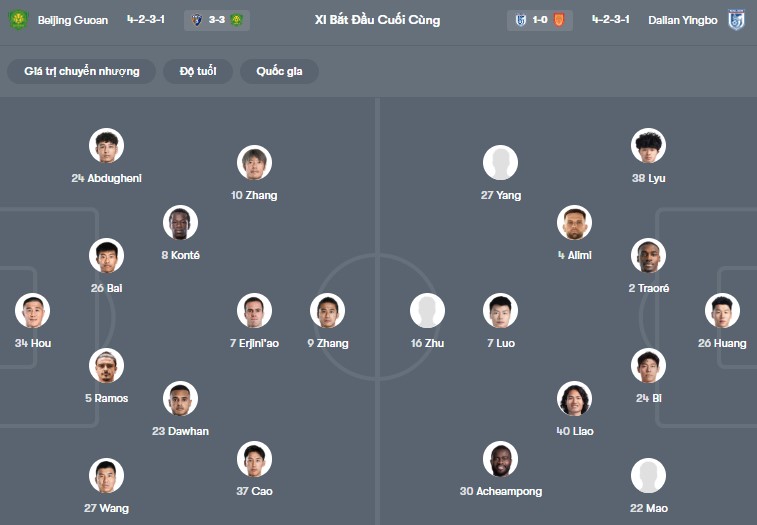This screenshot has width=757, height=525.
Task: Select the Quốc gia filter
Action: [279, 71]
